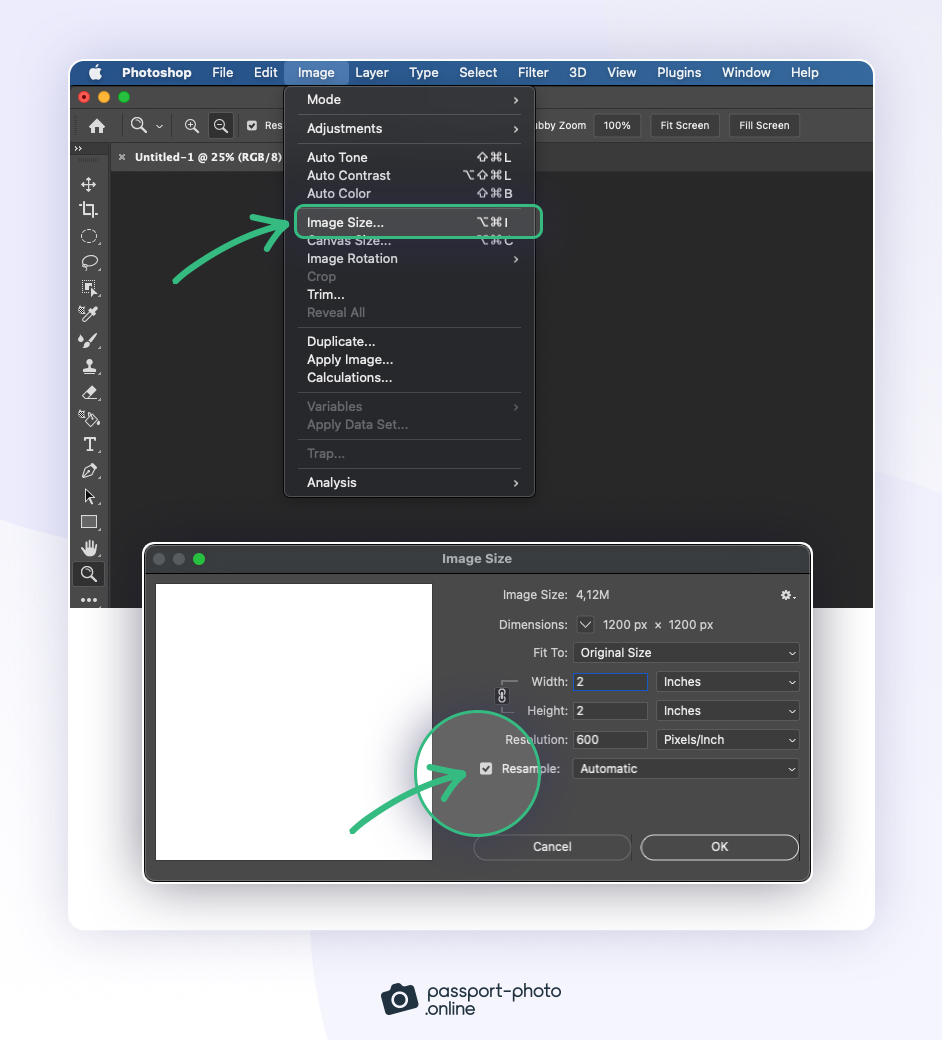The height and width of the screenshot is (1040, 942).
Task: Open the Resolution units dropdown
Action: pyautogui.click(x=727, y=740)
